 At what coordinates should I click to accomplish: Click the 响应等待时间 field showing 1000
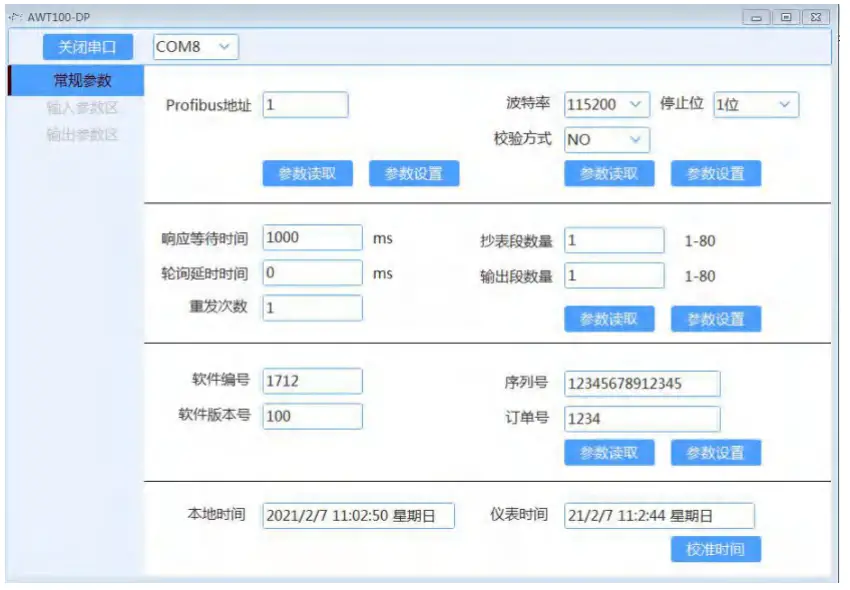tap(313, 238)
